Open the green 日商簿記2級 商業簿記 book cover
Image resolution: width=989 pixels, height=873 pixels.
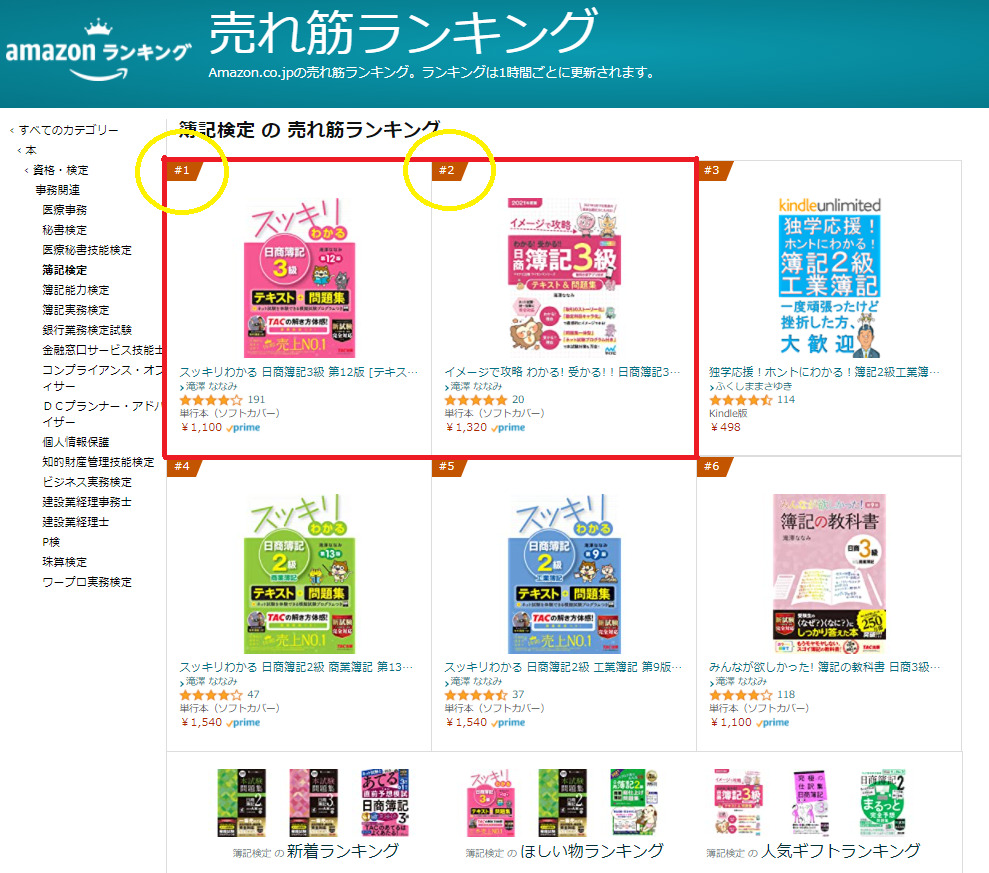click(x=300, y=574)
